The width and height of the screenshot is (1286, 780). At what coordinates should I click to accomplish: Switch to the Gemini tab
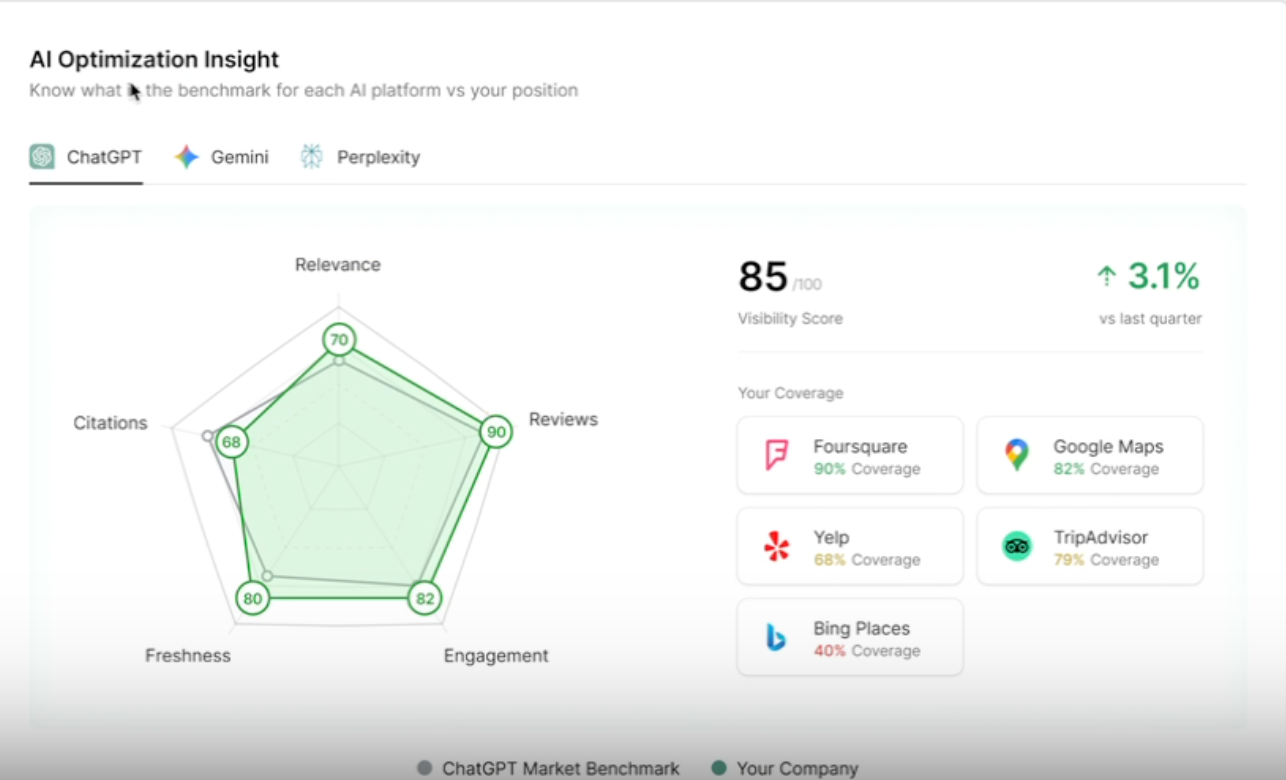click(239, 157)
